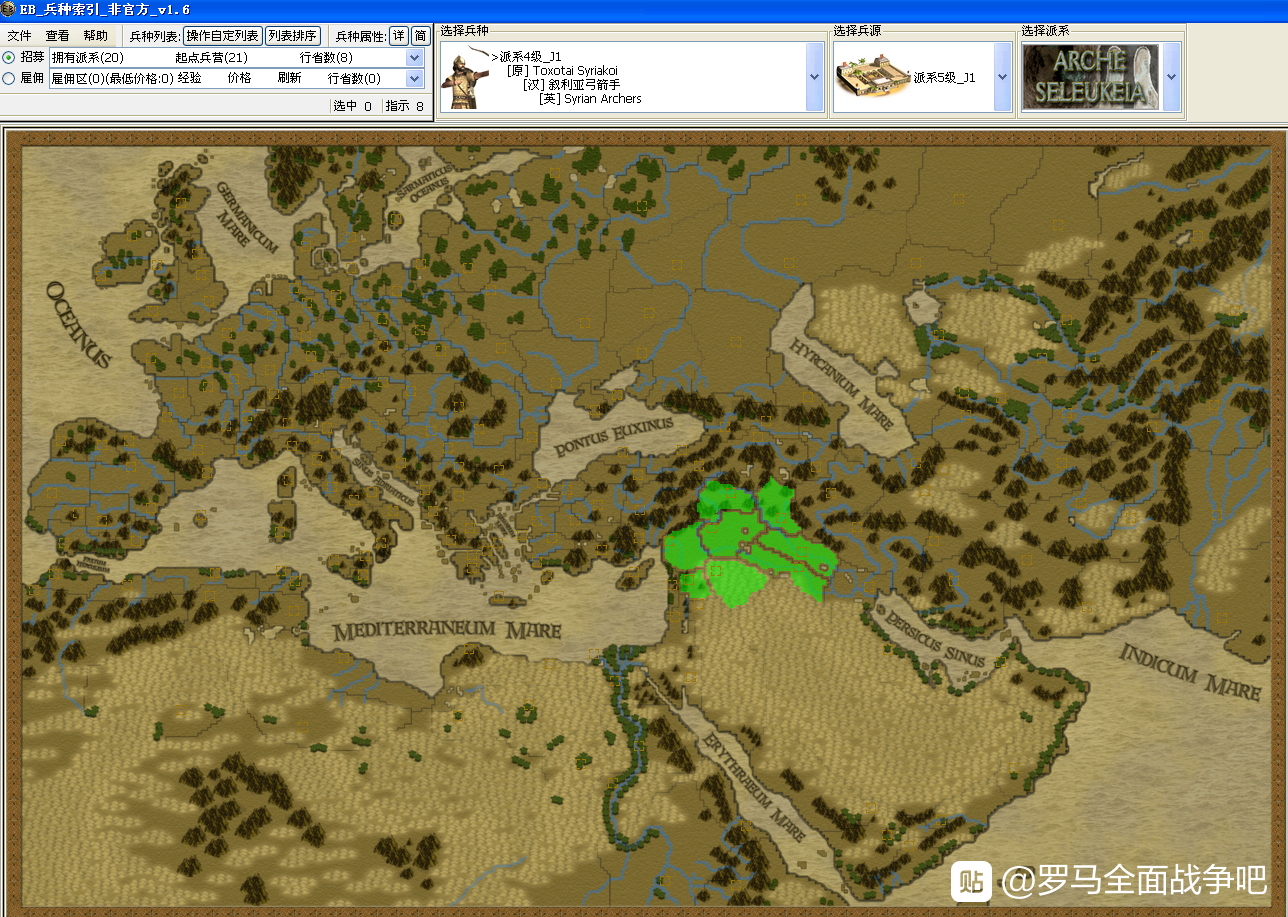Open the 帮助 menu
The height and width of the screenshot is (917, 1288).
click(96, 35)
